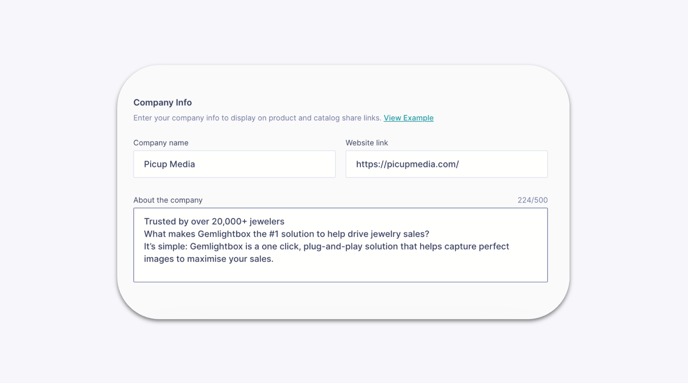Image resolution: width=688 pixels, height=383 pixels.
Task: Click the About the company label
Action: (168, 200)
